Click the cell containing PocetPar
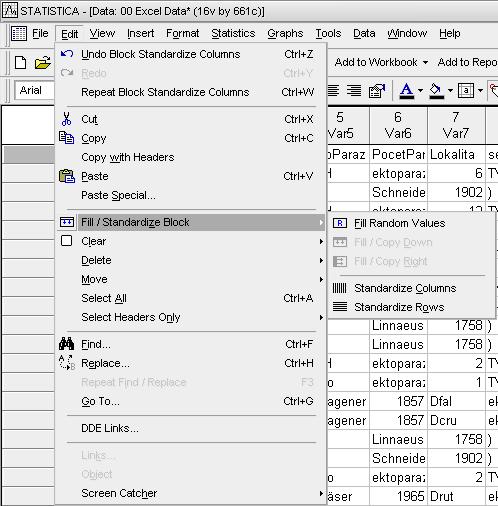498x506 pixels. tap(398, 154)
